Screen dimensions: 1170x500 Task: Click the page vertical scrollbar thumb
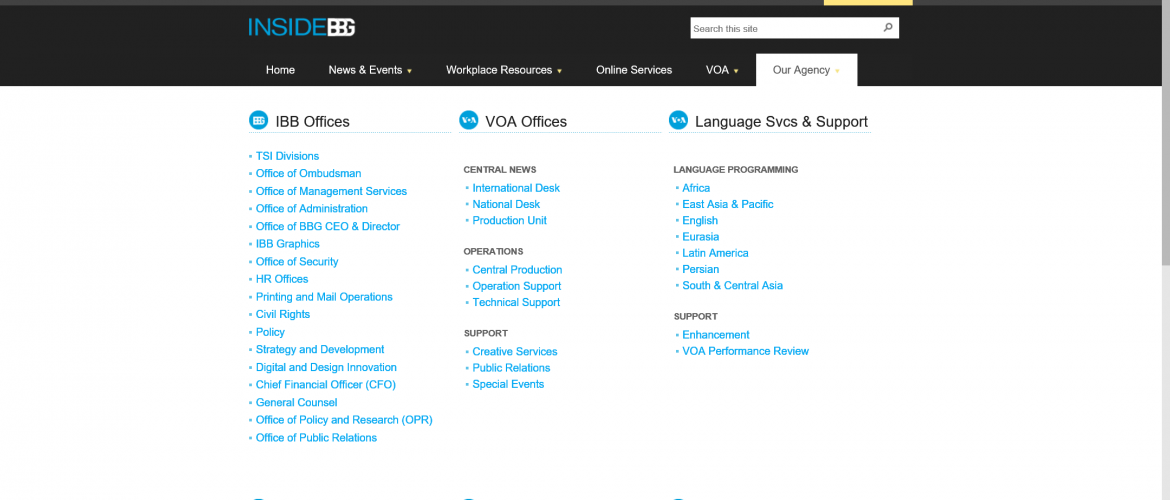tap(1166, 135)
